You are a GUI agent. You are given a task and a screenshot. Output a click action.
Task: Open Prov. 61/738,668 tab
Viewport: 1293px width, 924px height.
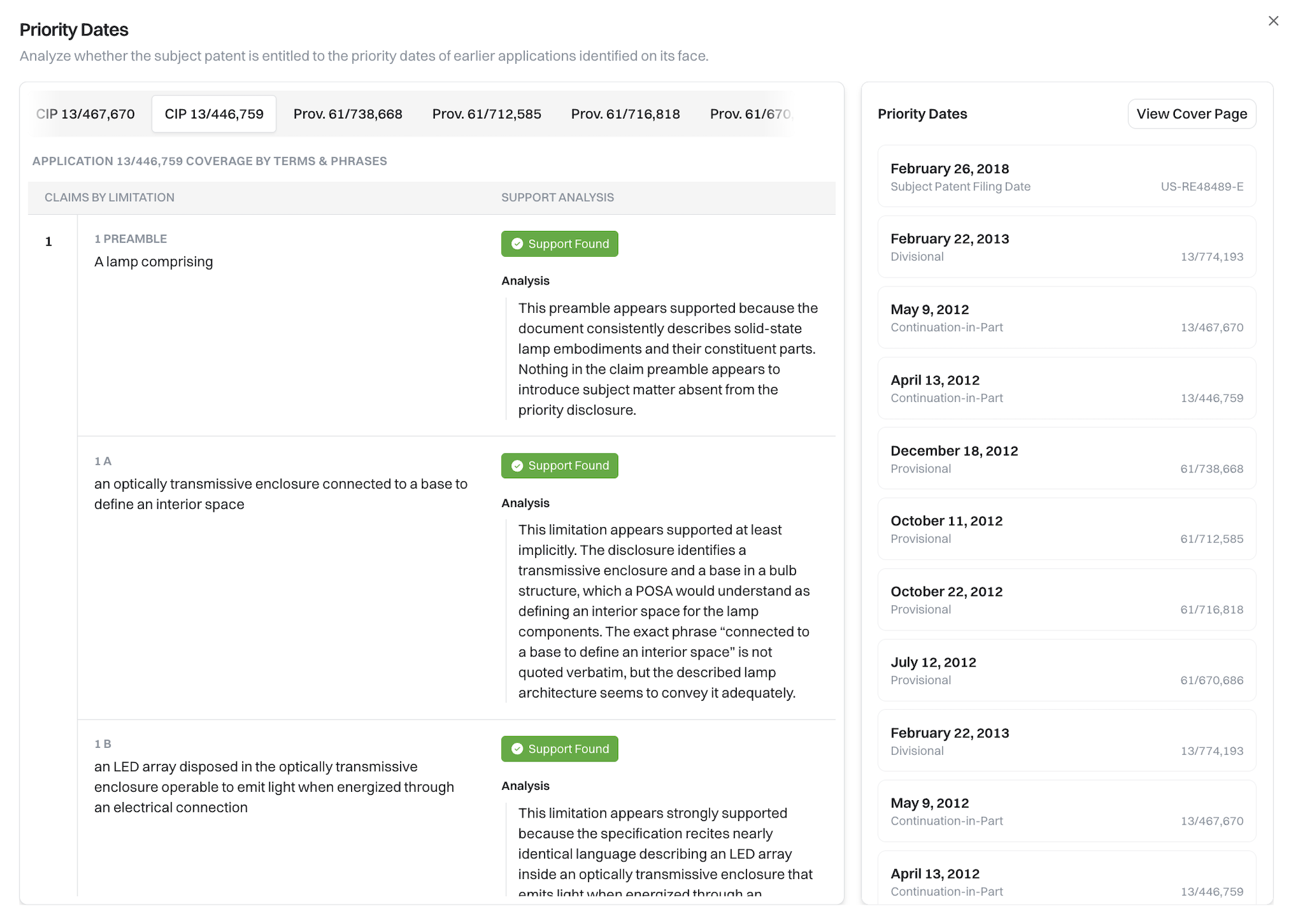[x=347, y=114]
